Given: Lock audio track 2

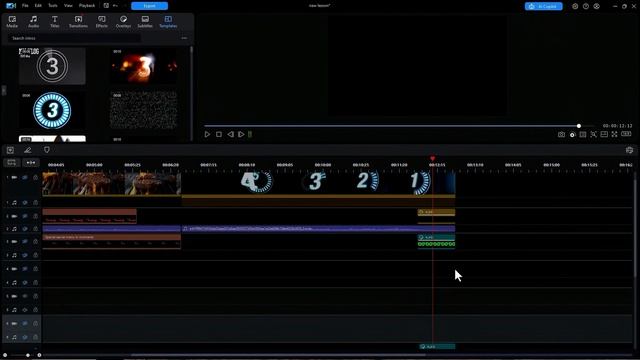Looking at the screenshot, I should (x=36, y=229).
